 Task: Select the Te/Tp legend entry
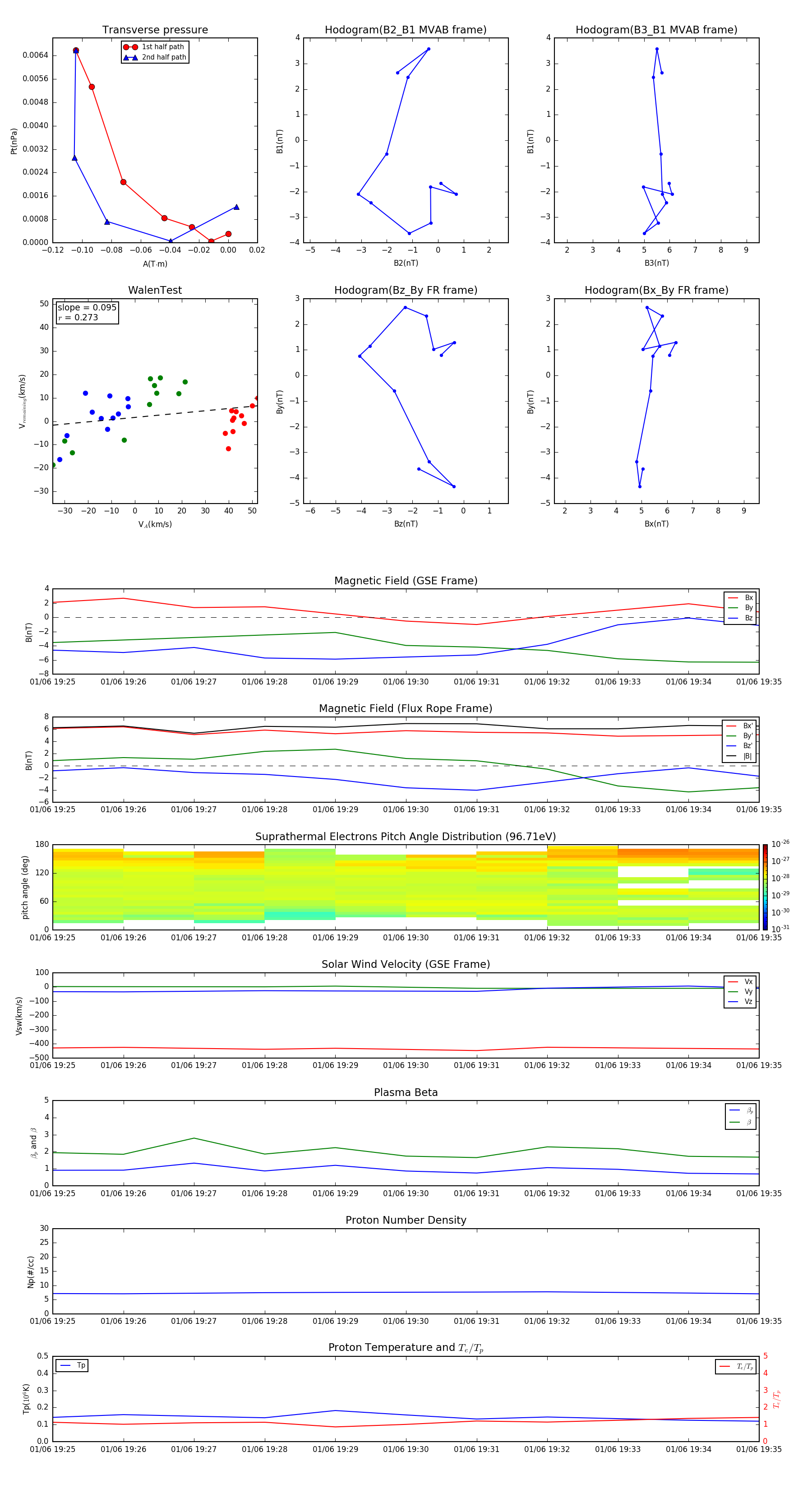736,1366
